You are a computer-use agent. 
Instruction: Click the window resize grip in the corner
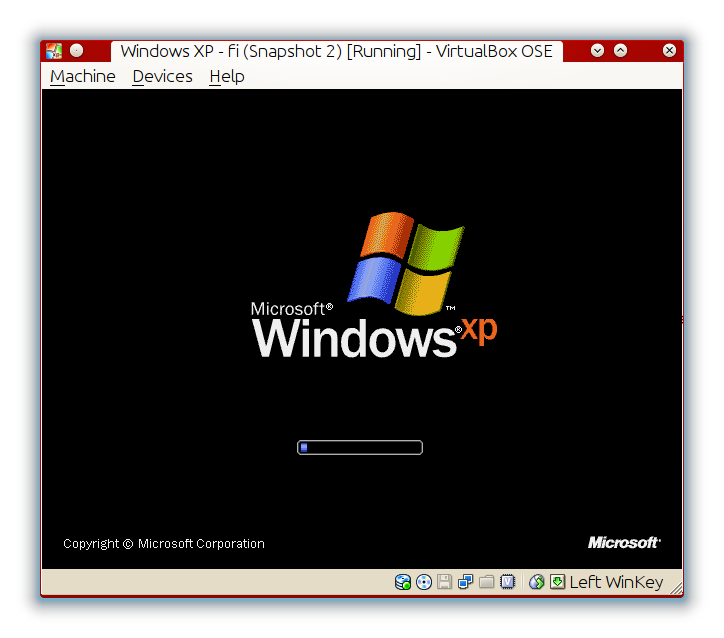[676, 588]
